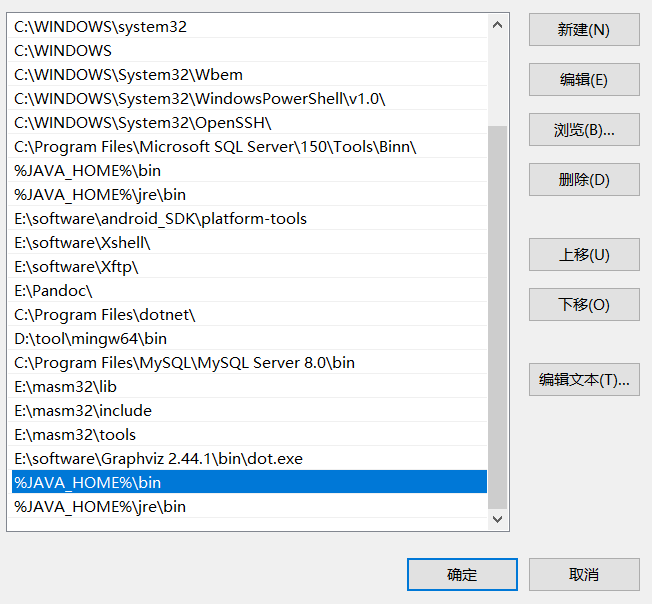Select the last %JAVA_HOME%\jre\bin entry
The height and width of the screenshot is (604, 652).
pos(249,507)
